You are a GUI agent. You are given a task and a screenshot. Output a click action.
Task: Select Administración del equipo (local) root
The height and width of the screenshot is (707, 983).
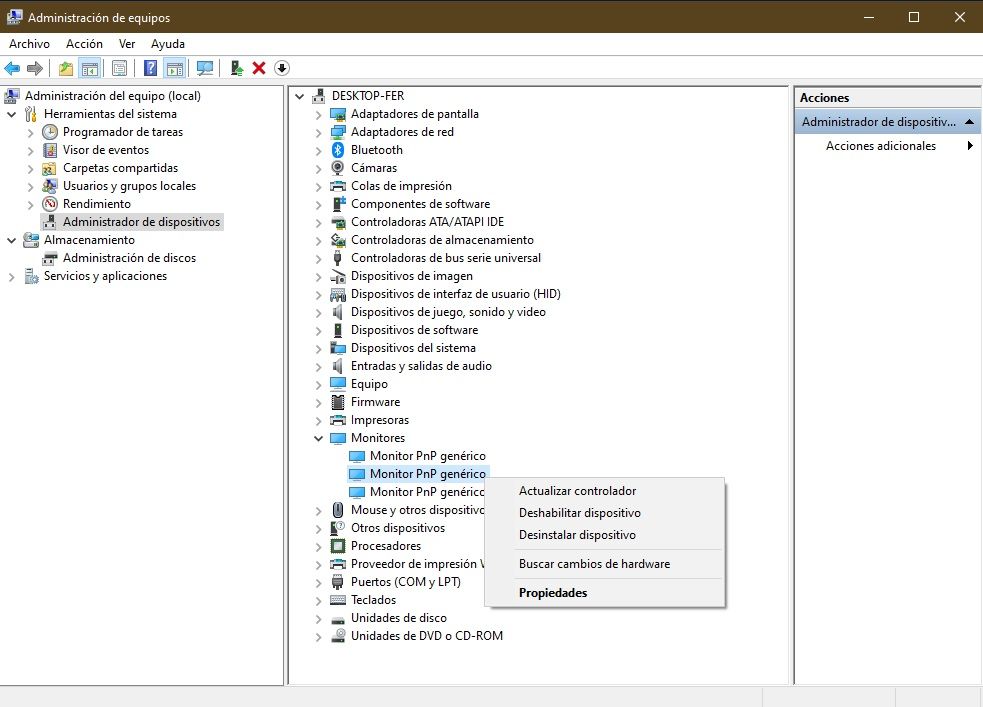[113, 96]
